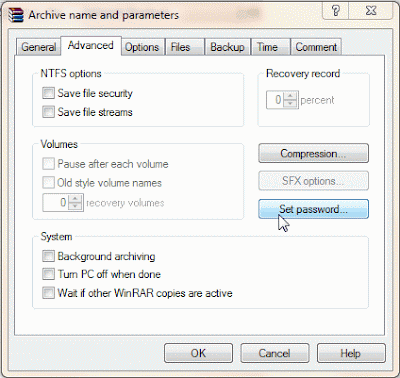This screenshot has height=378, width=400.
Task: Close the Archive name and parameters dialog
Action: click(371, 11)
